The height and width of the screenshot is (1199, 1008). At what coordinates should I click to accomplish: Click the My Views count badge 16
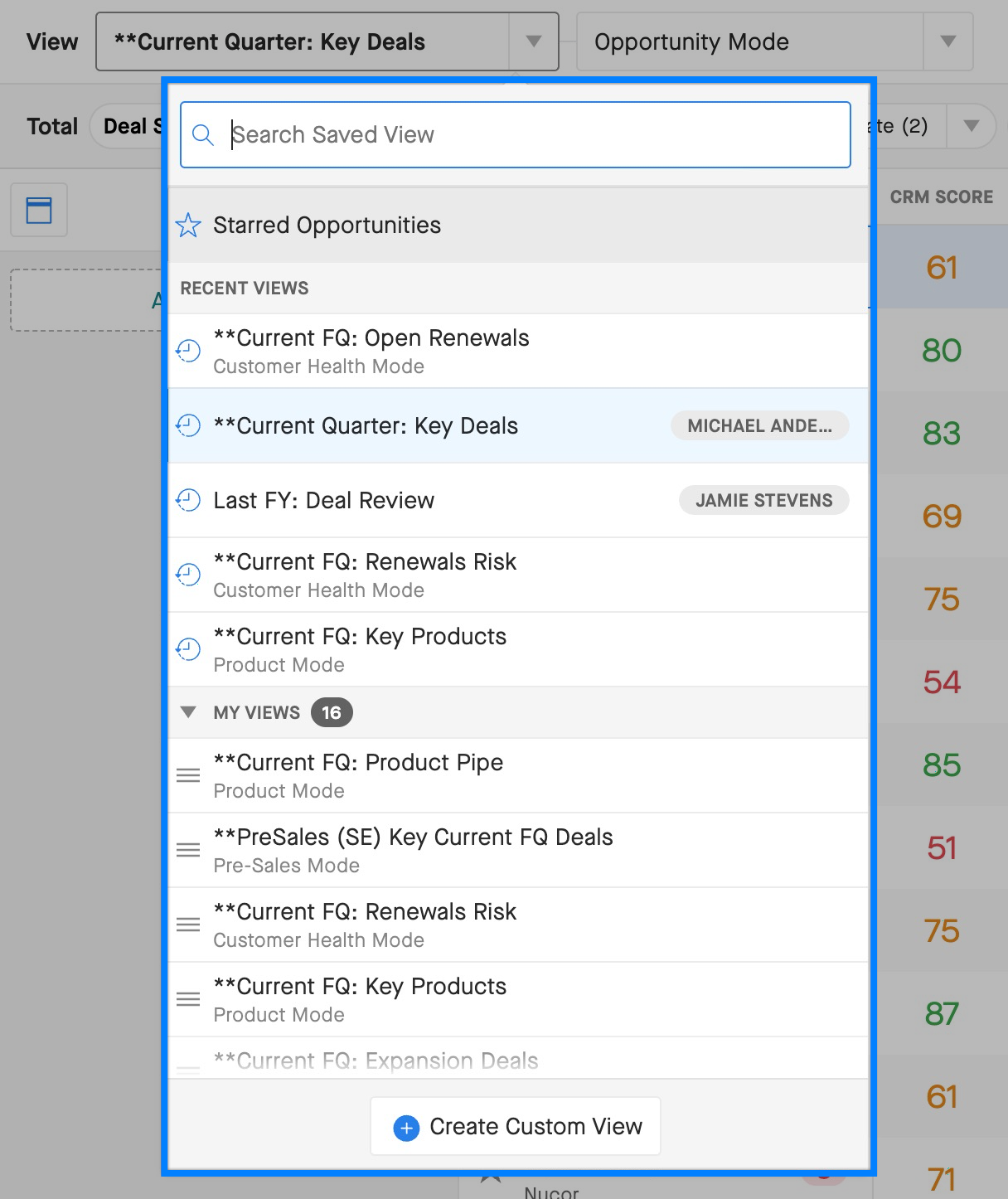pos(332,712)
